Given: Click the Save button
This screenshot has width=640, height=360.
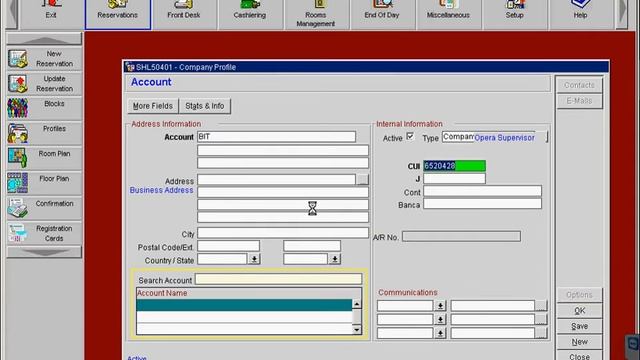Looking at the screenshot, I should tap(579, 326).
